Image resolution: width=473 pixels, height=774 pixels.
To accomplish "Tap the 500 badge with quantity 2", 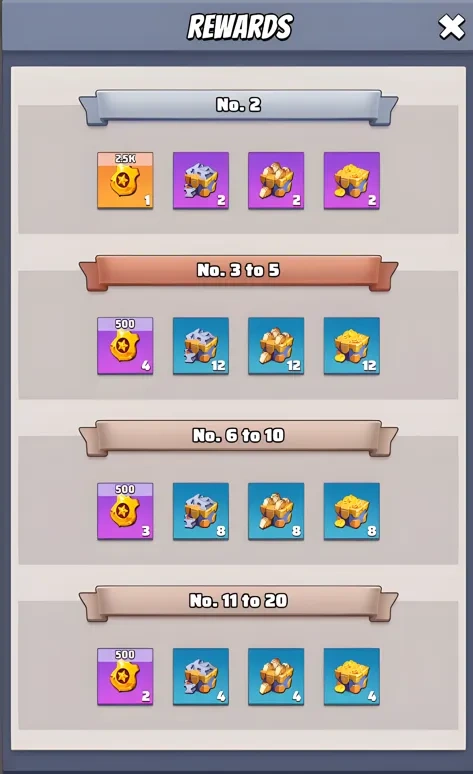I will [x=125, y=677].
